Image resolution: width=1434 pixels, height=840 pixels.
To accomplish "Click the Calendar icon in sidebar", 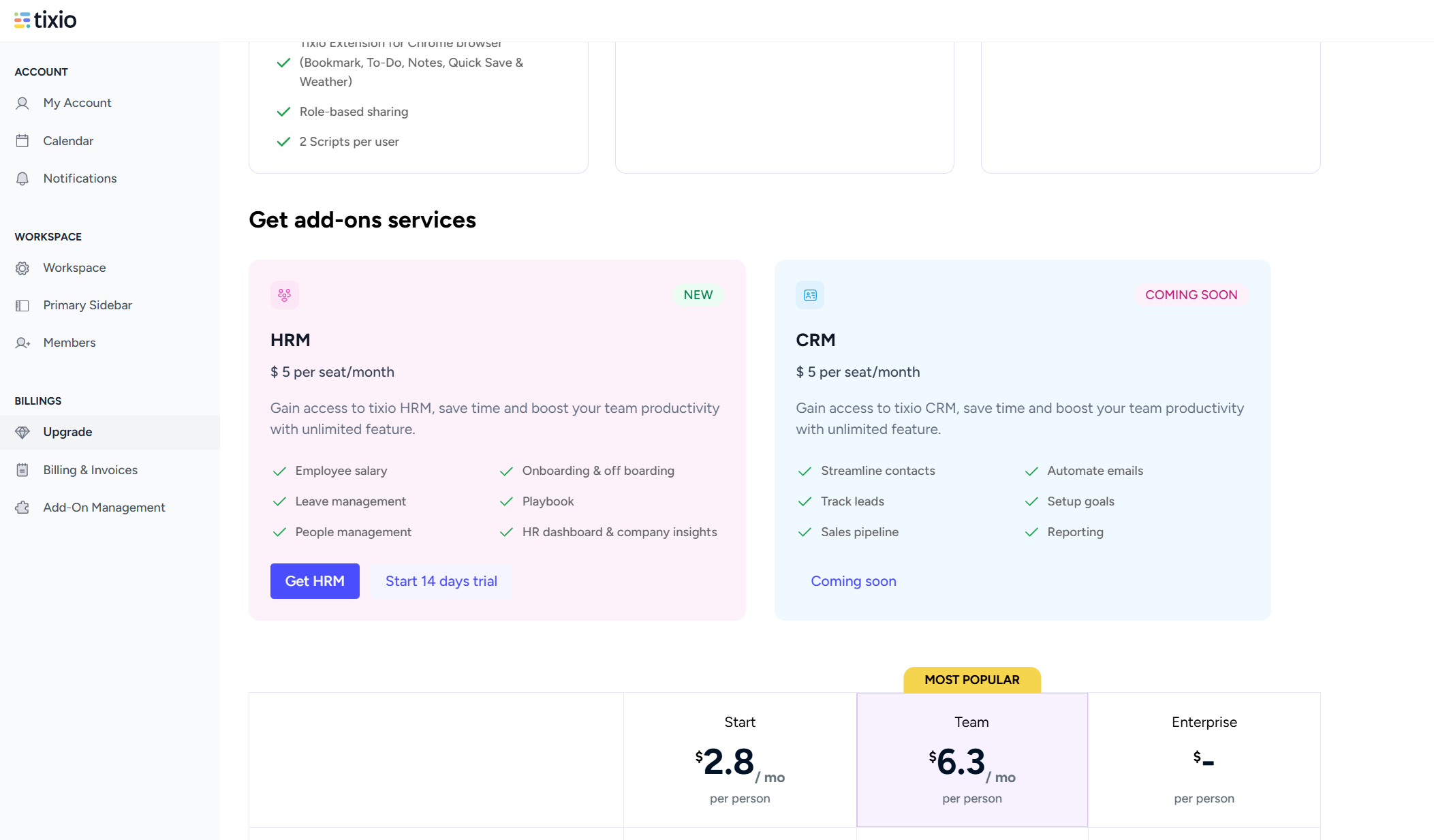I will click(x=22, y=141).
